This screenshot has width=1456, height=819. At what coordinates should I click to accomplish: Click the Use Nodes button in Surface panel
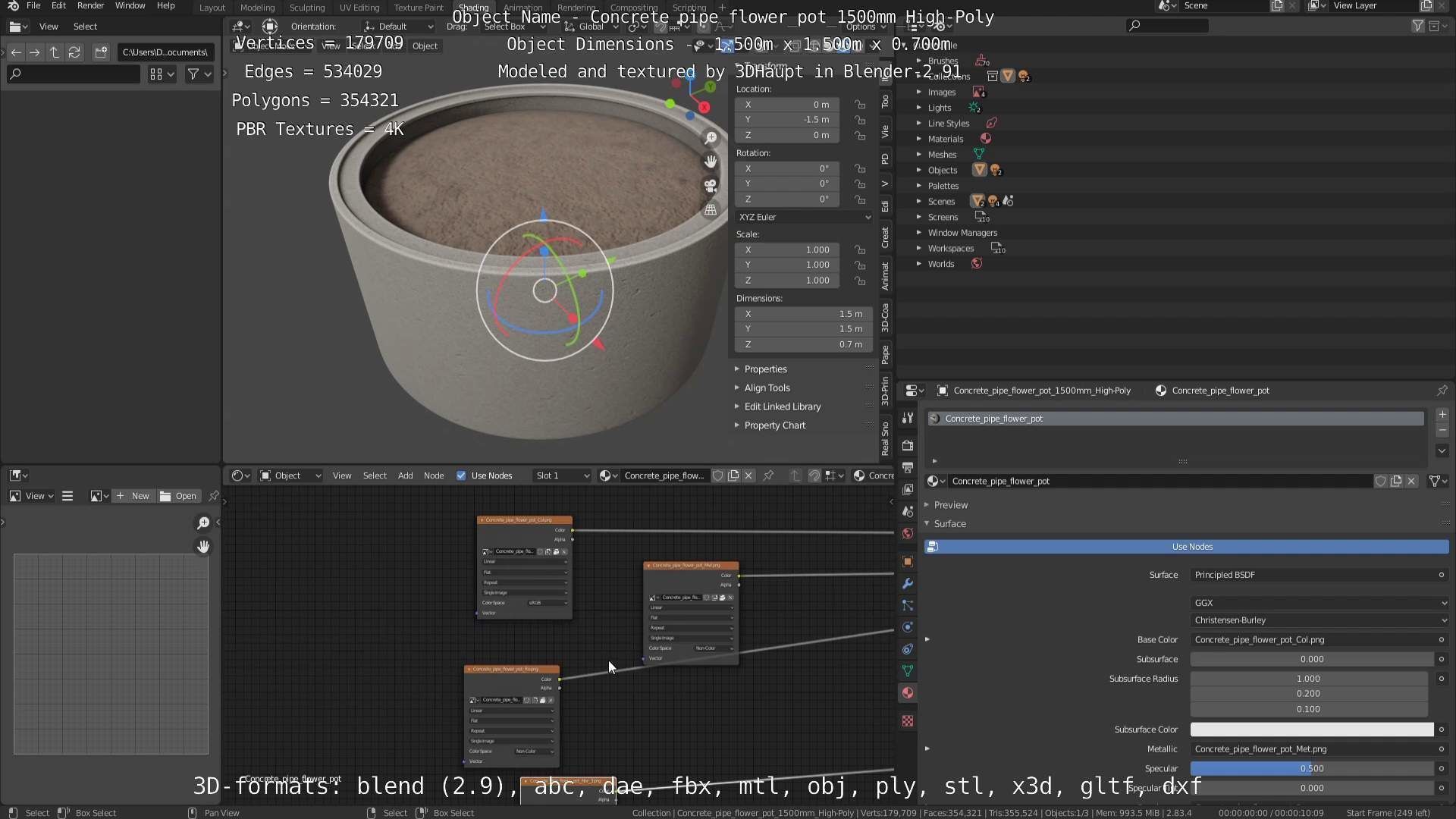point(1187,547)
